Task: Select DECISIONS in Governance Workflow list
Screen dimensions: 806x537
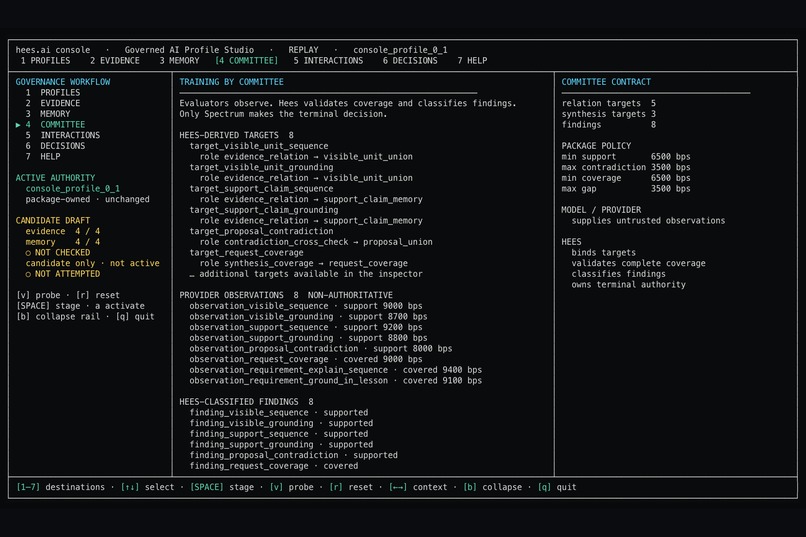Action: (x=55, y=146)
